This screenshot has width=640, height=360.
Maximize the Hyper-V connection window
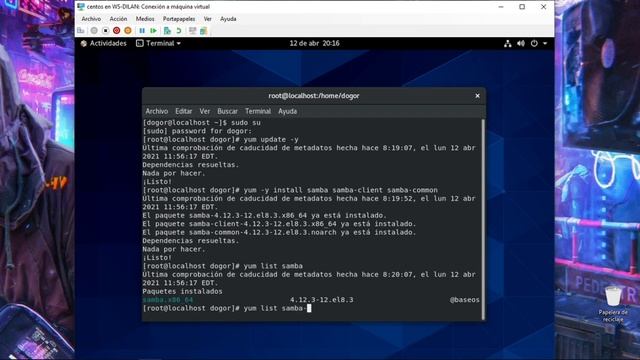pos(522,7)
